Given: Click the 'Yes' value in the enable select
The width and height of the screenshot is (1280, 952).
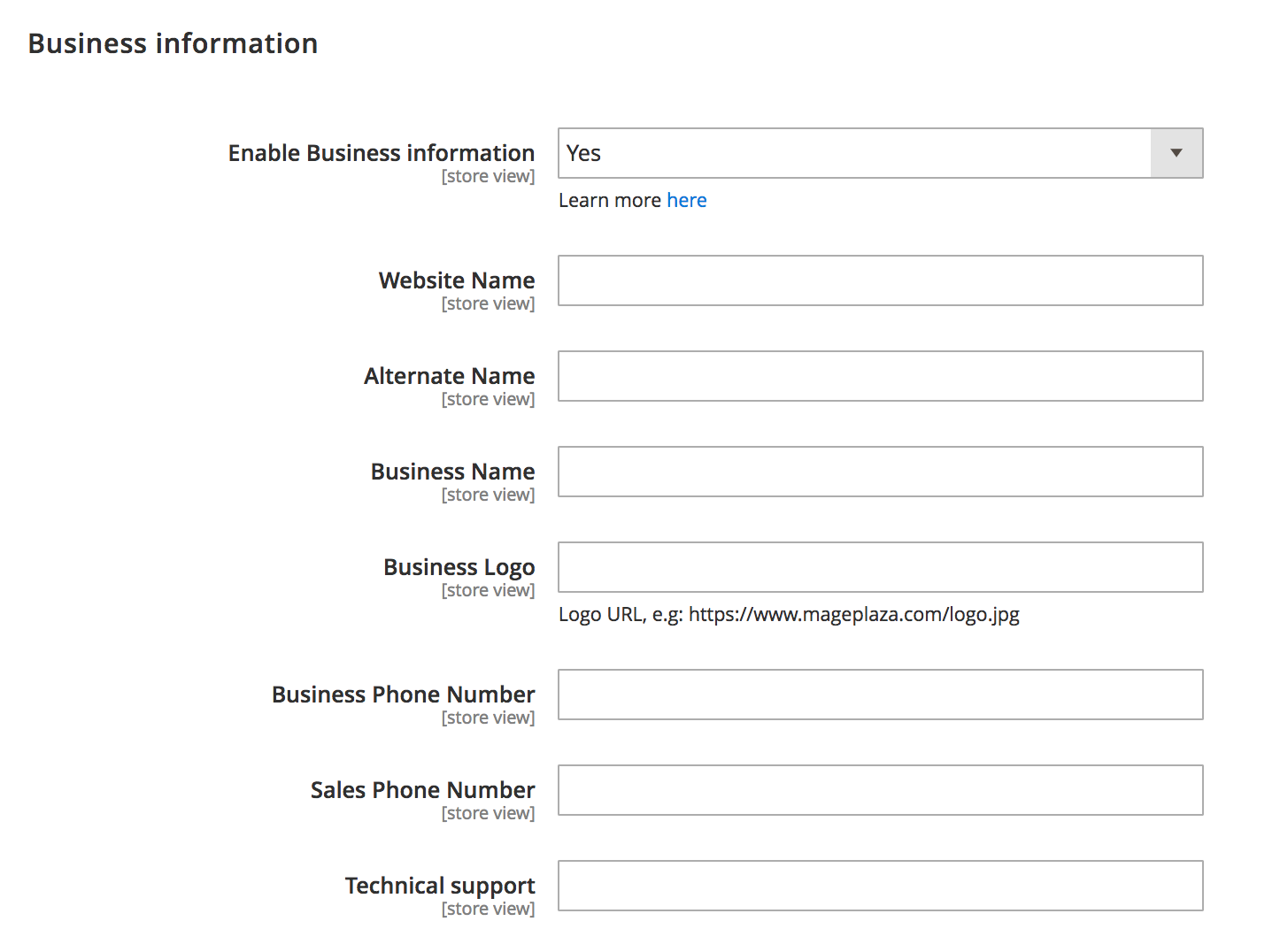Looking at the screenshot, I should pos(584,153).
